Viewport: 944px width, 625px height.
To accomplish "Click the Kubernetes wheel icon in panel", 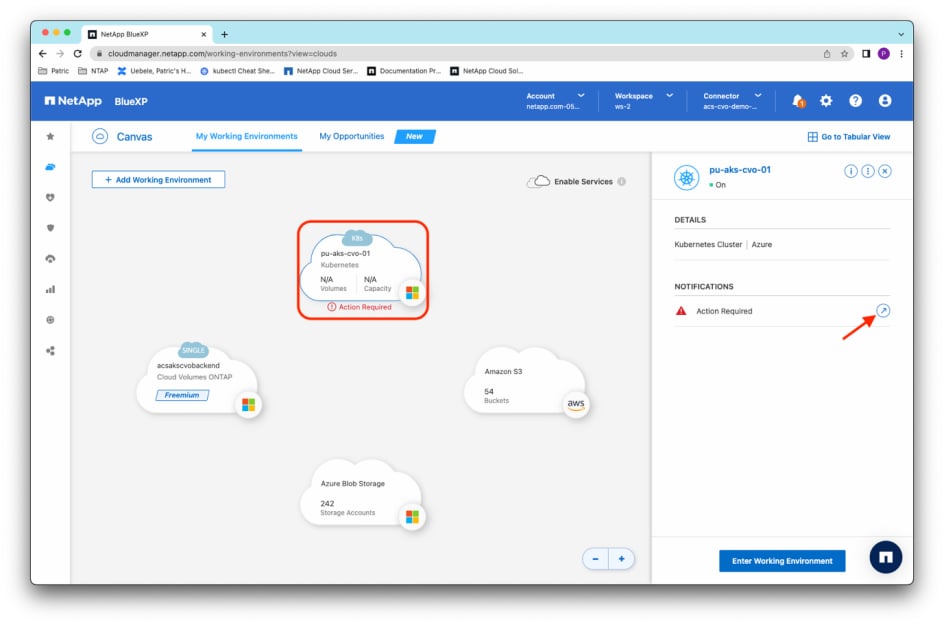I will click(686, 178).
